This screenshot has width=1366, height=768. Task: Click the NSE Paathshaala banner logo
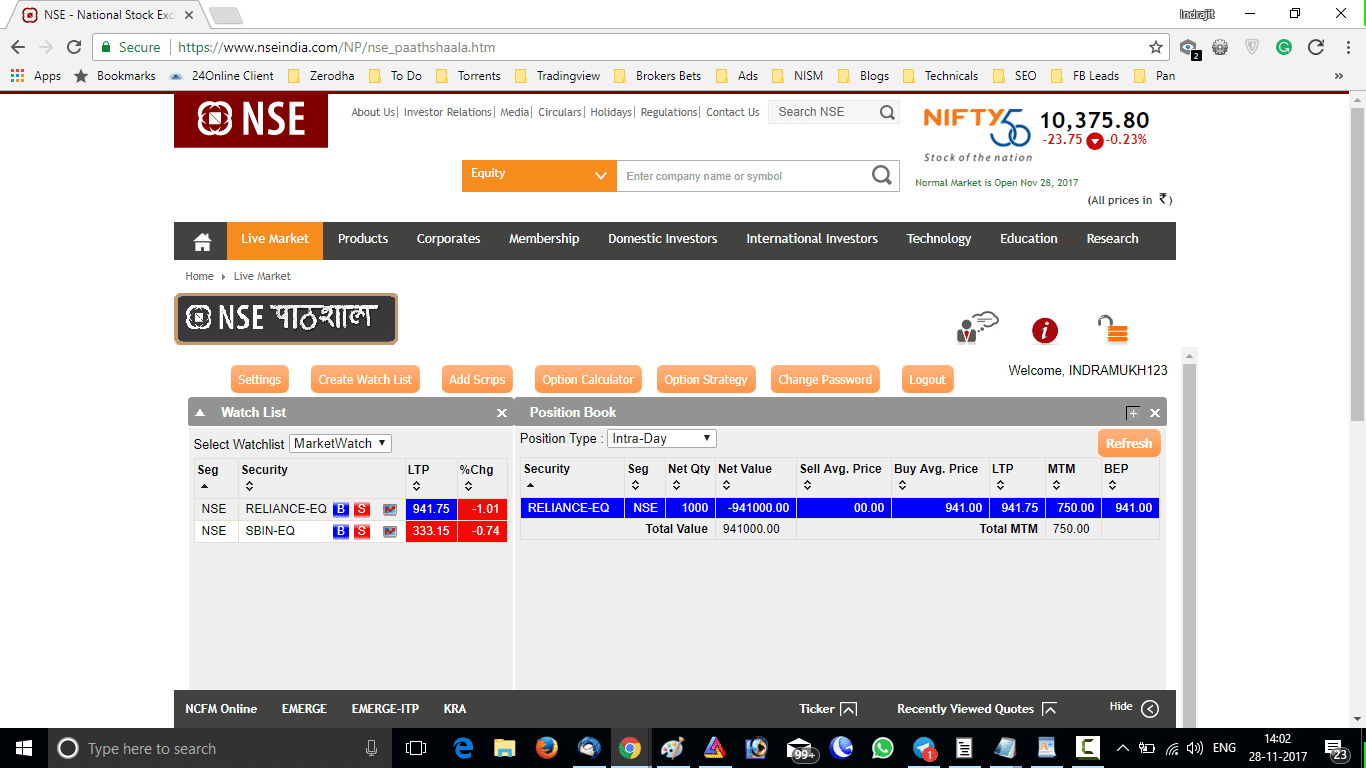(286, 318)
